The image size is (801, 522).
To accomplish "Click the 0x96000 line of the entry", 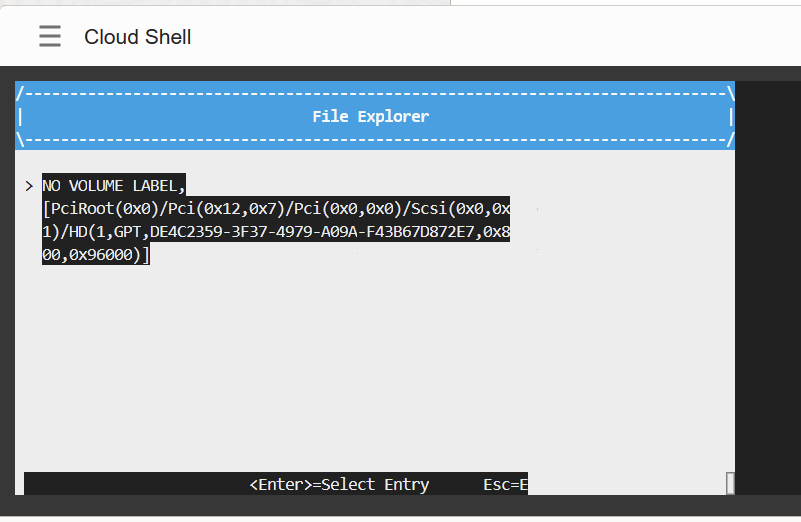I will click(95, 255).
